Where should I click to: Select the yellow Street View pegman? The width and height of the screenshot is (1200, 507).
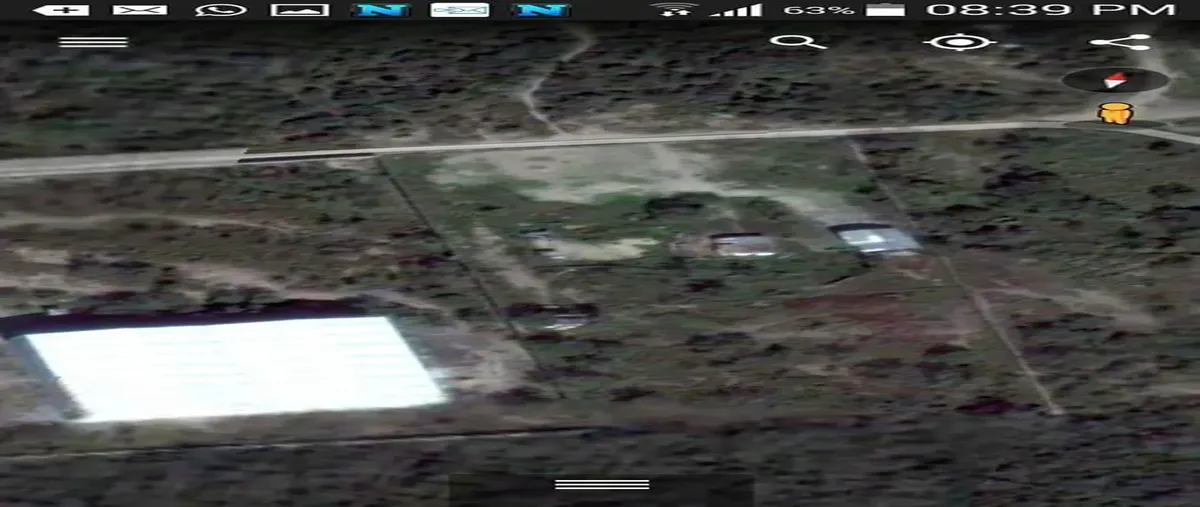tap(1114, 113)
